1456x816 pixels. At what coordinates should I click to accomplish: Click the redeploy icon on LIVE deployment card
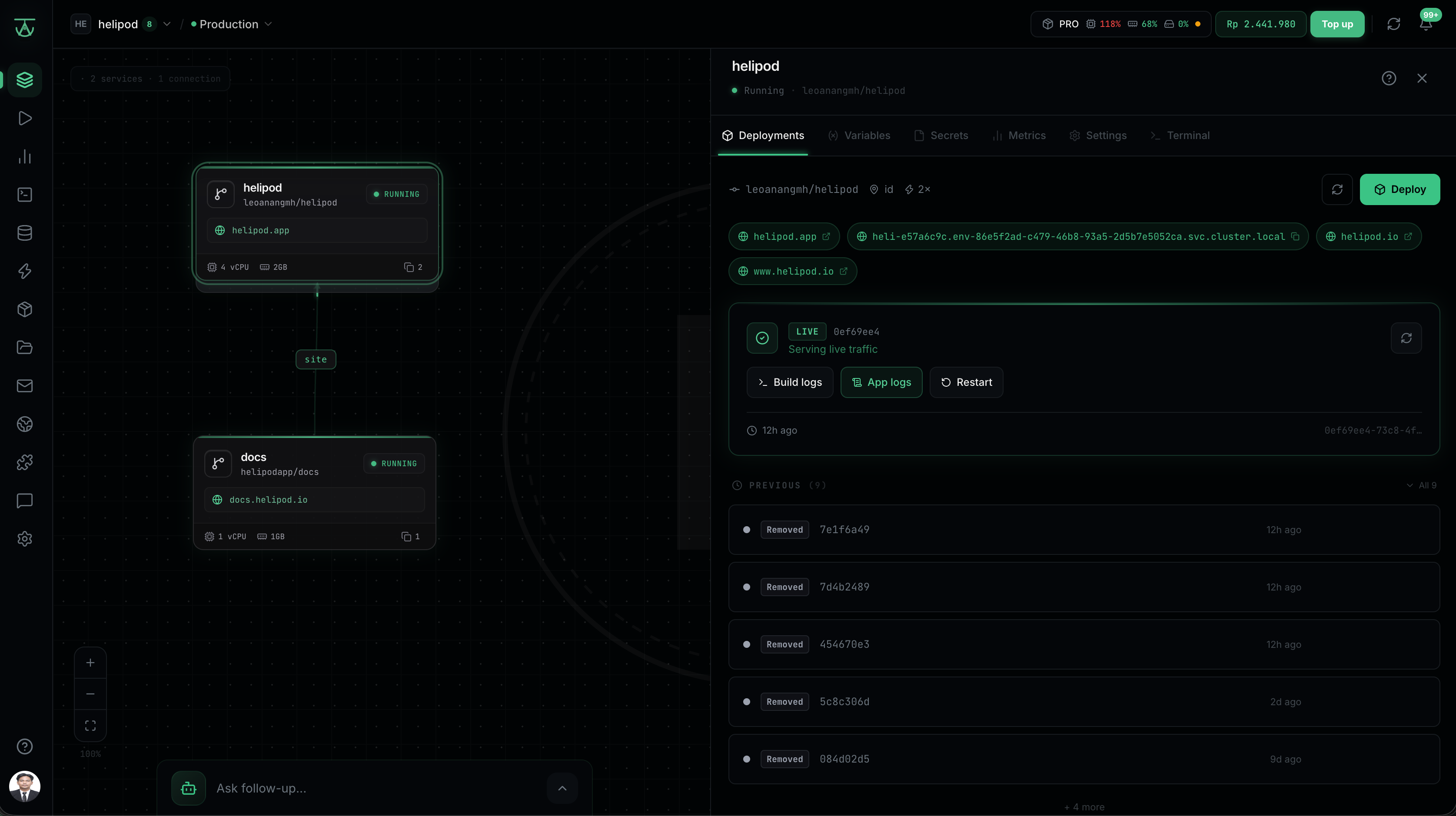[x=1406, y=338]
